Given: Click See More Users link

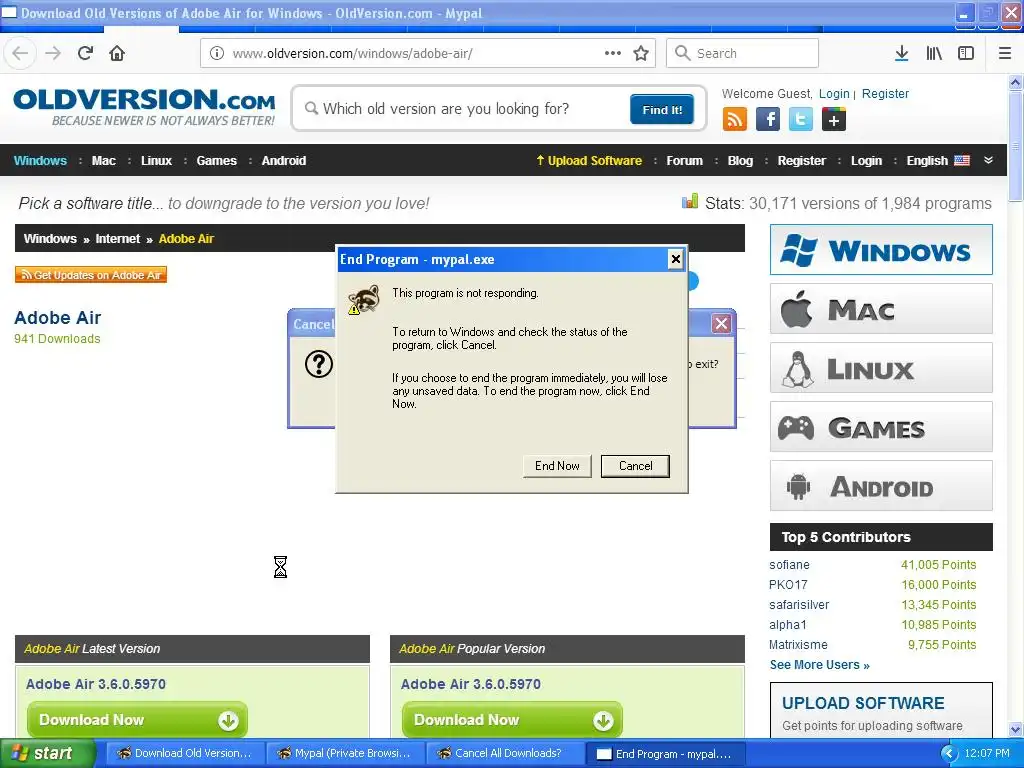Looking at the screenshot, I should click(820, 665).
